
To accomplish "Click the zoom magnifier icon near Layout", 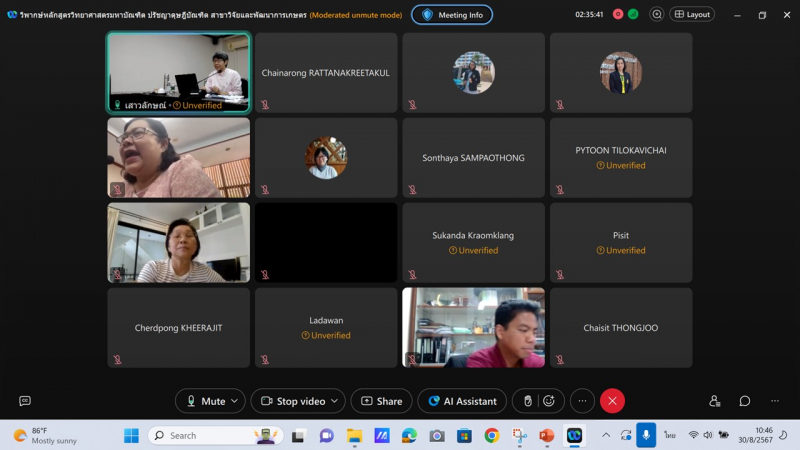I will tap(657, 15).
